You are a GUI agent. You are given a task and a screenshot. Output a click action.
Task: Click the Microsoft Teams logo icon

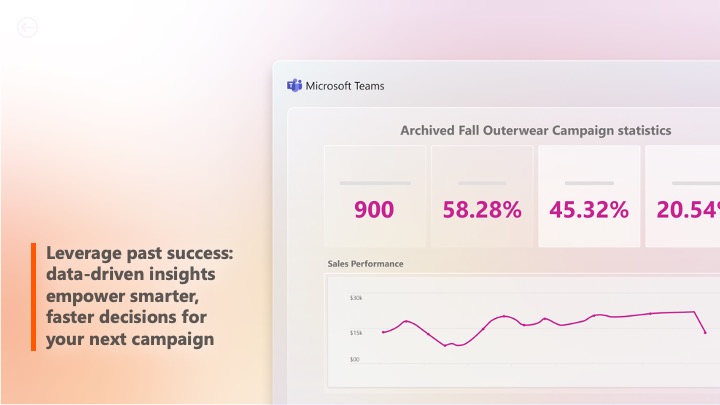coord(294,85)
